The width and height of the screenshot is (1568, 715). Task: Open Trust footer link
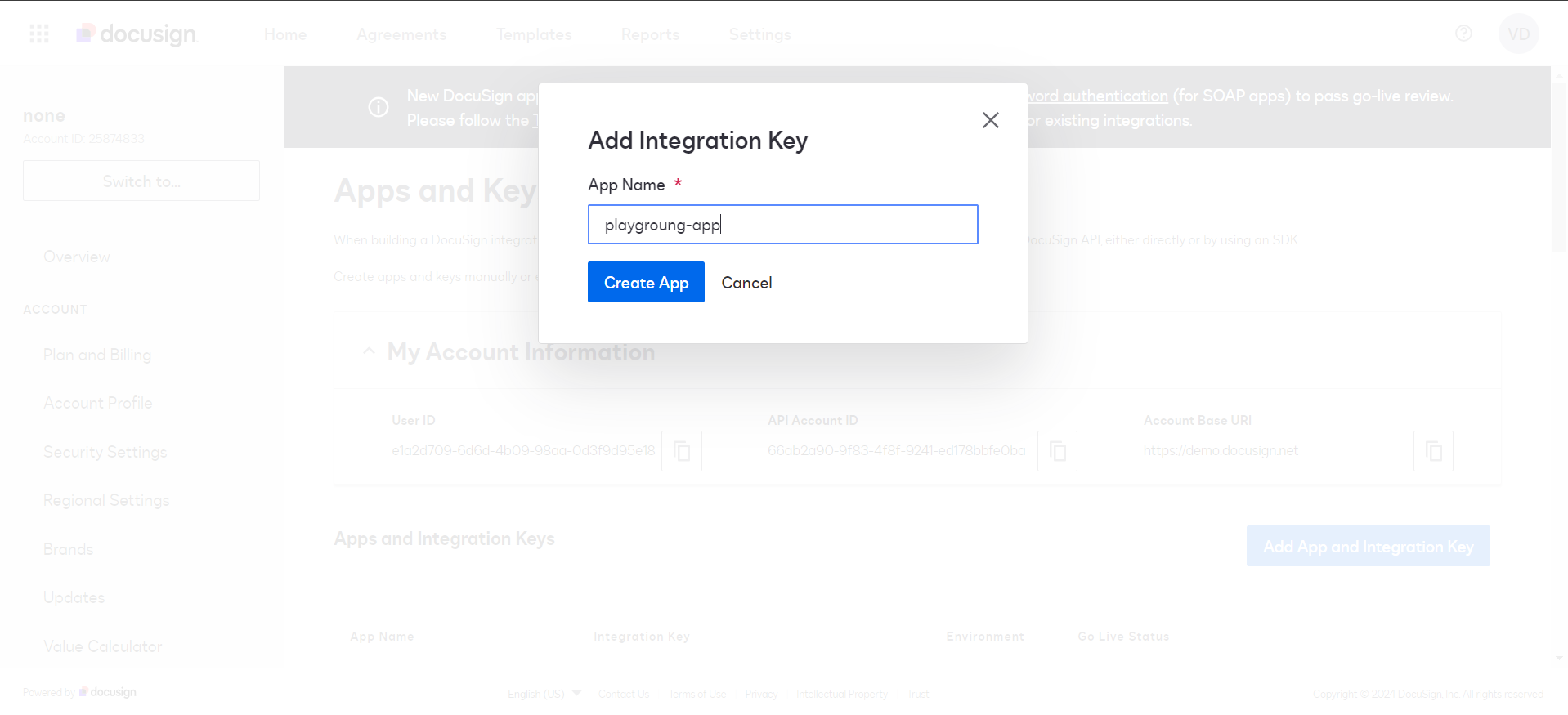click(x=918, y=694)
